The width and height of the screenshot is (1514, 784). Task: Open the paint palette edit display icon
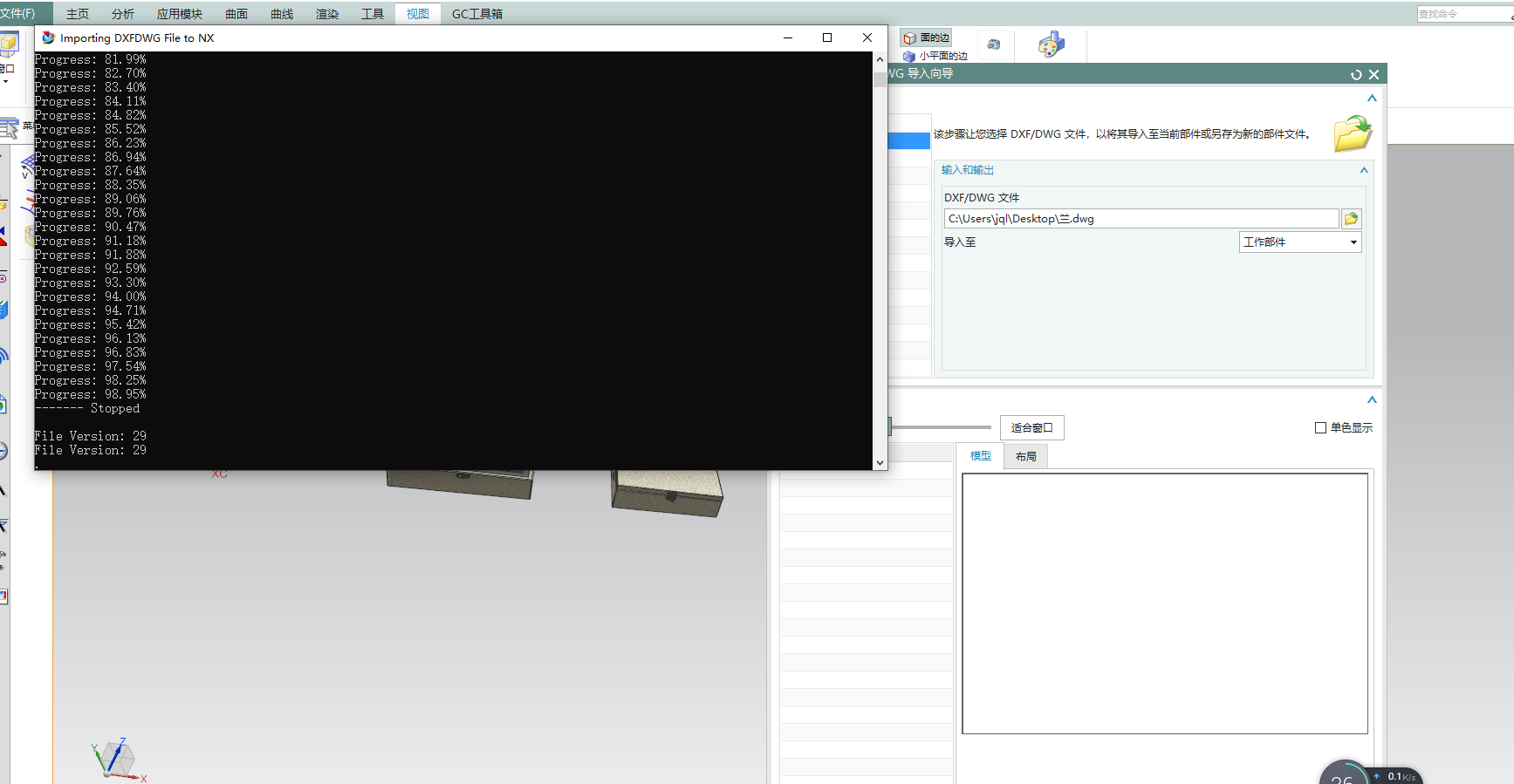[x=1051, y=44]
